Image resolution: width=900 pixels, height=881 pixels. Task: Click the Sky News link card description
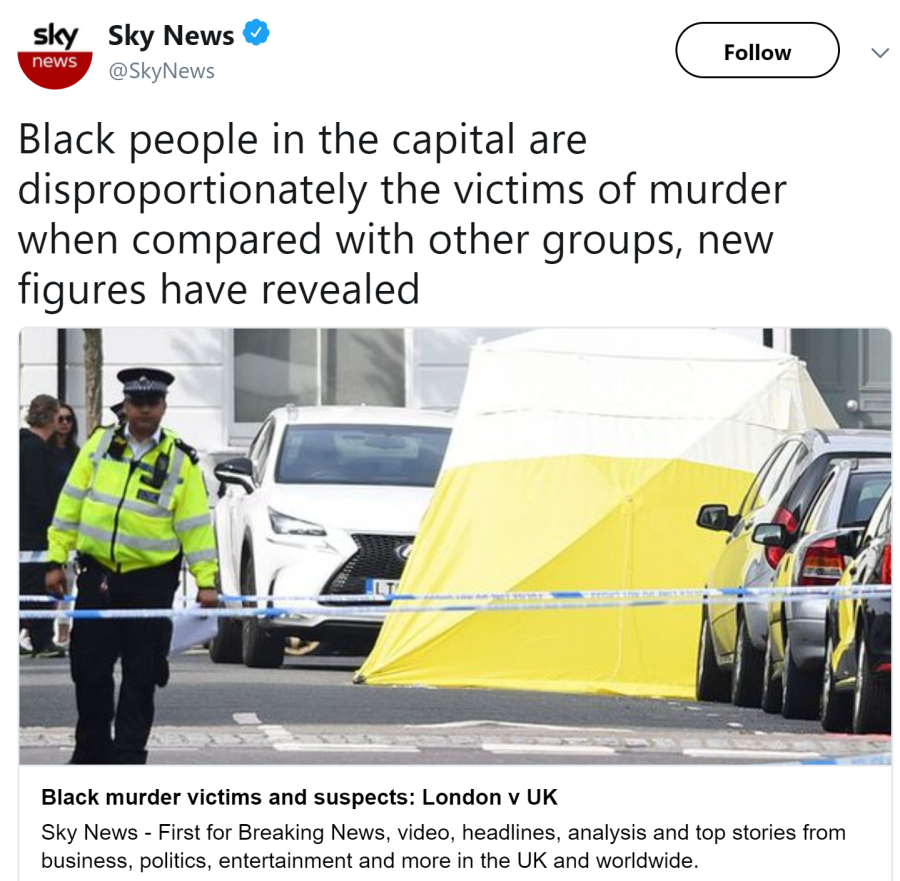coord(443,846)
